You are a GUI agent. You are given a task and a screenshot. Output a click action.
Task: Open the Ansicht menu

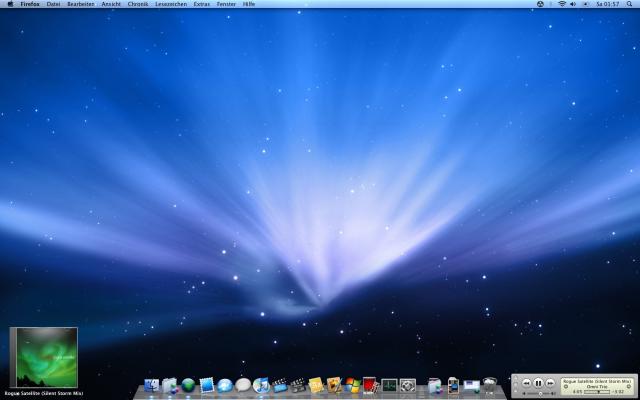coord(111,4)
